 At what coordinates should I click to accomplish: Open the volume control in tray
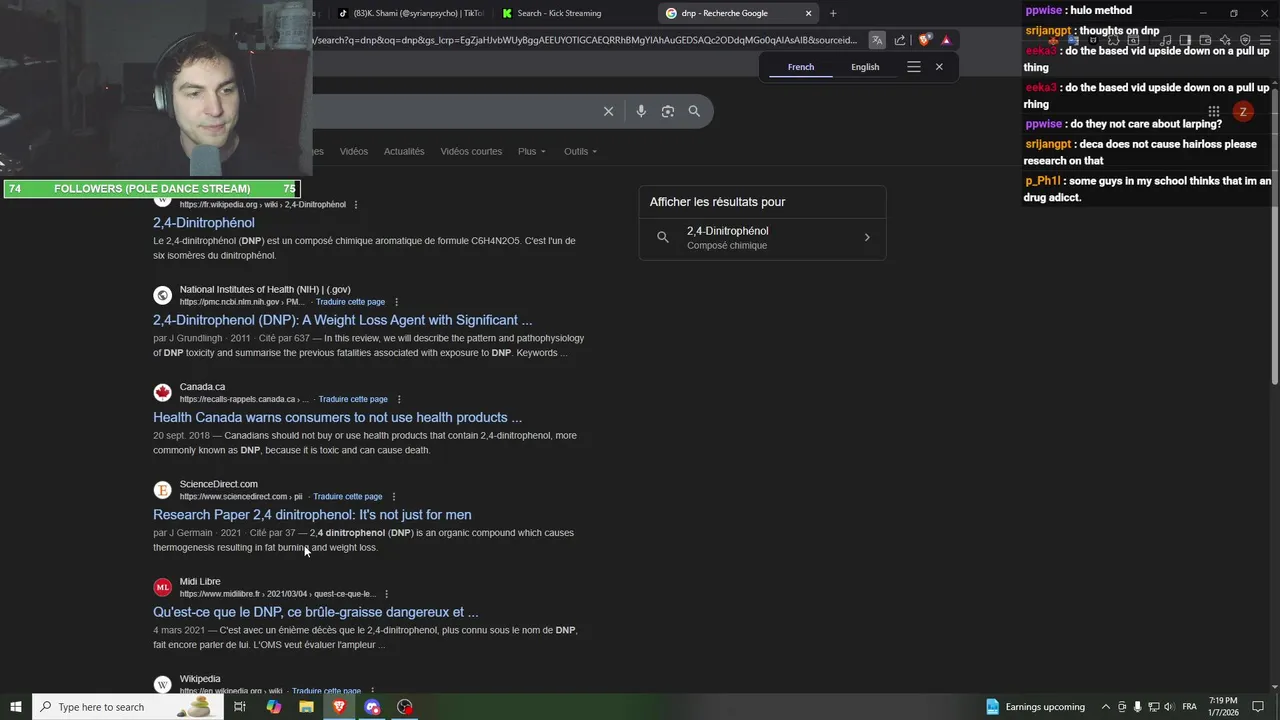click(x=1169, y=707)
